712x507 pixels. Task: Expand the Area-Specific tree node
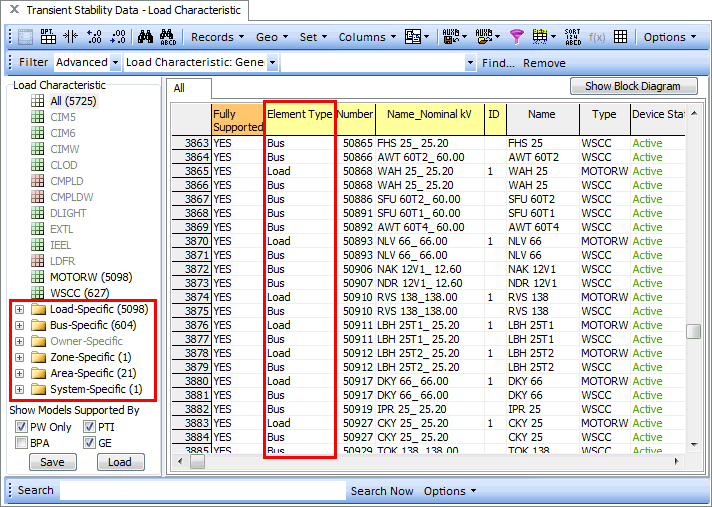click(19, 374)
